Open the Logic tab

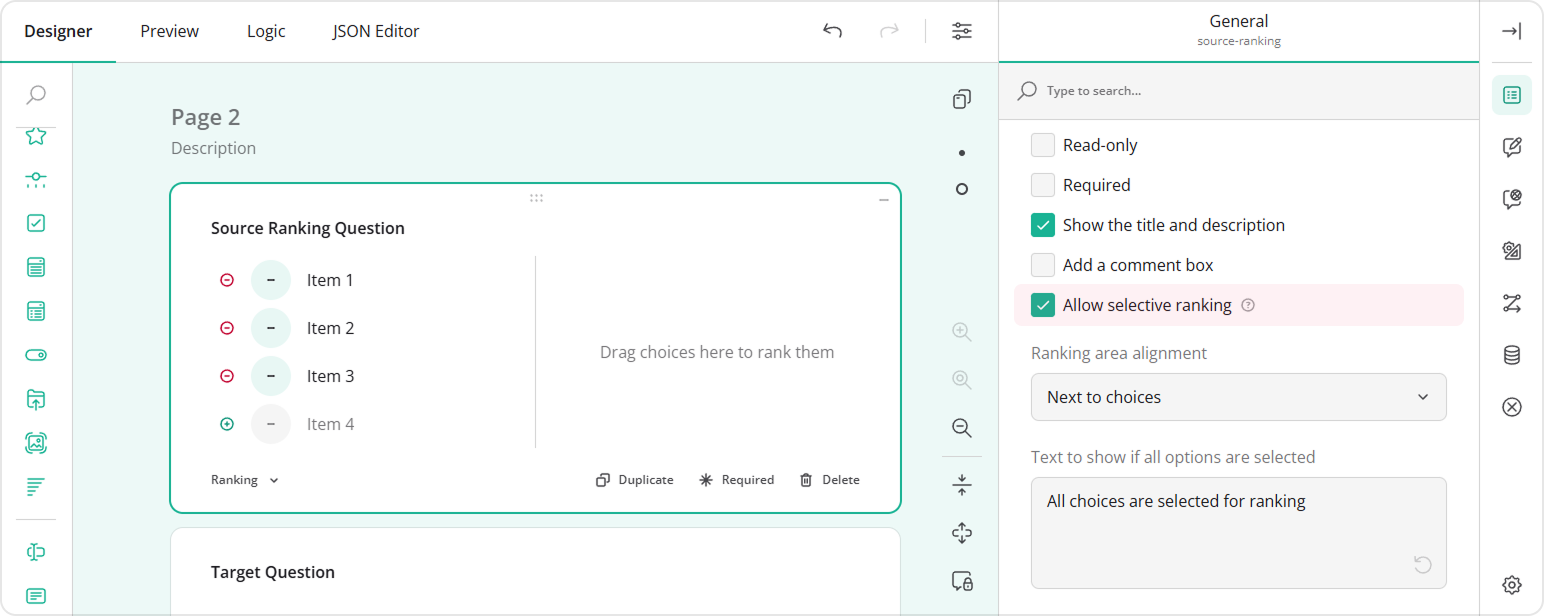pos(266,31)
